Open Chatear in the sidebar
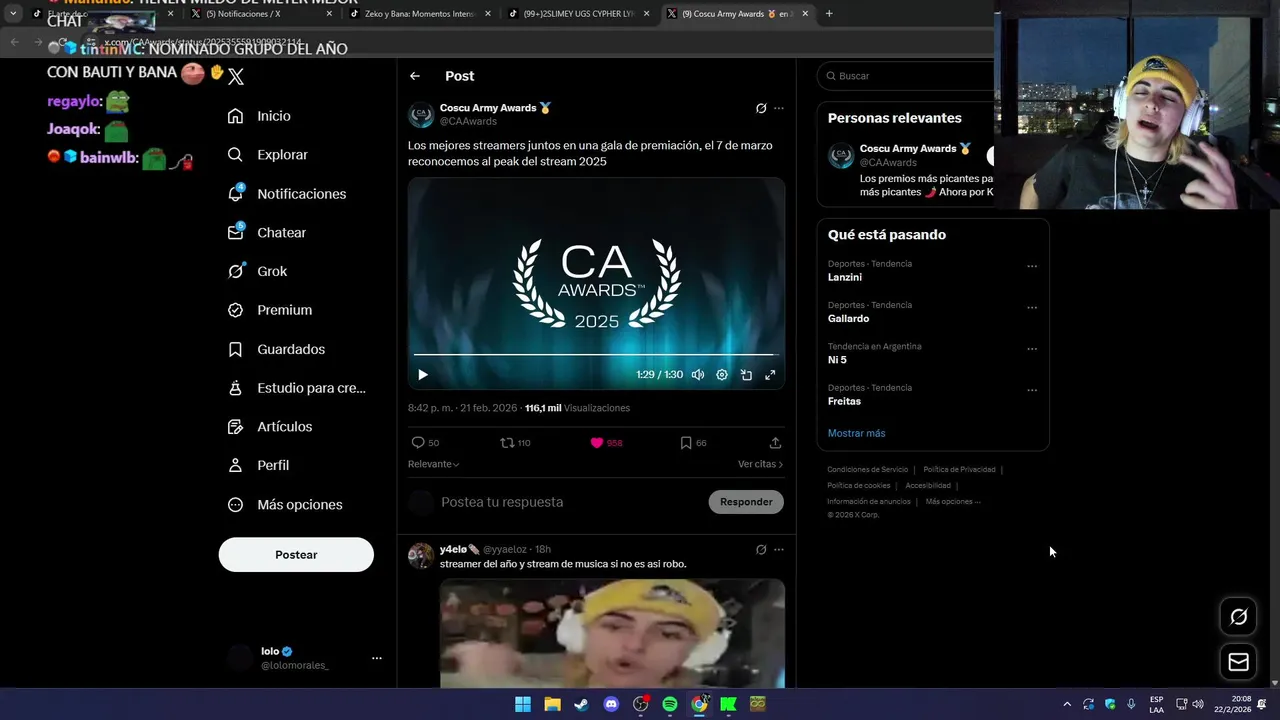 point(267,232)
